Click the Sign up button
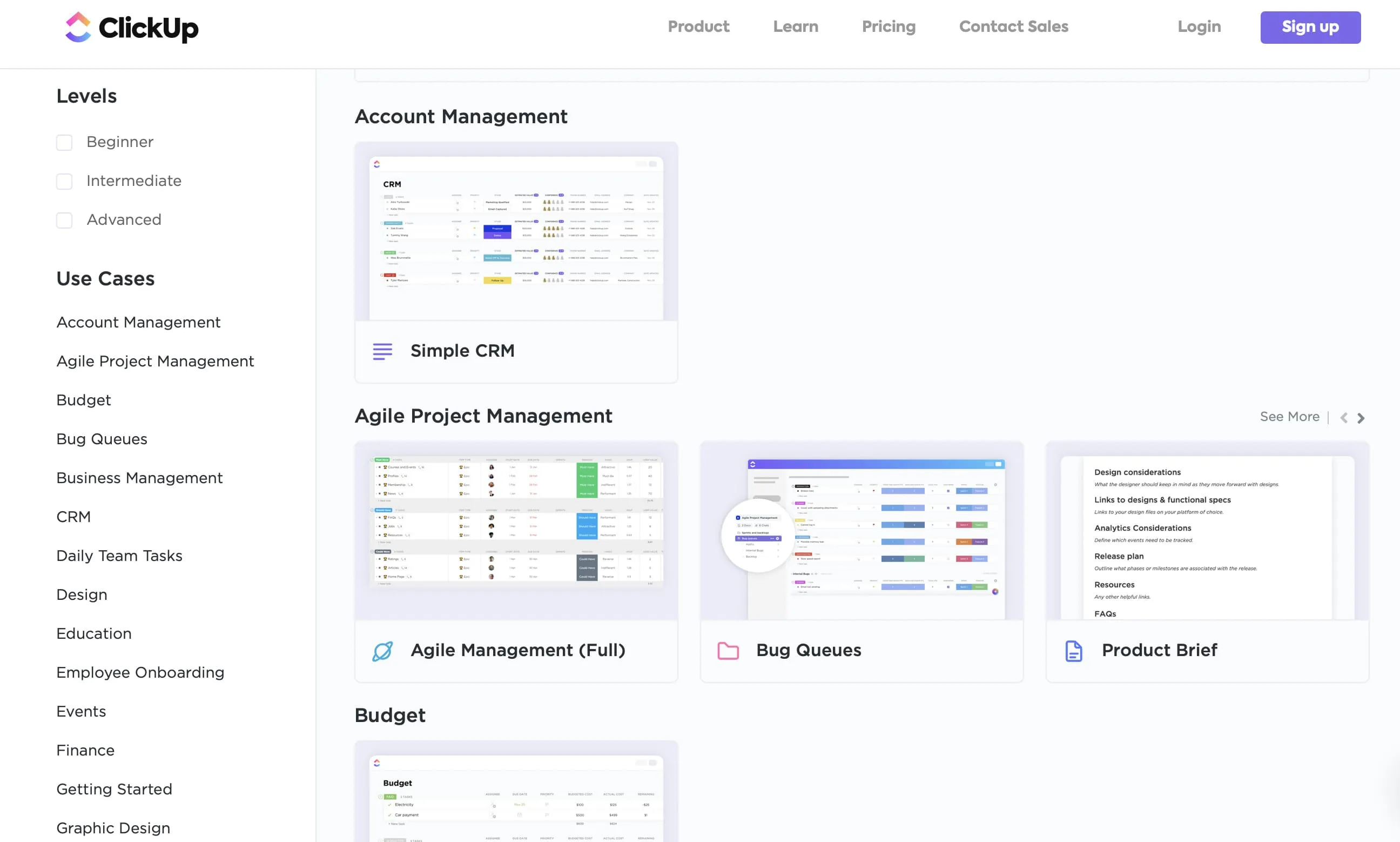 (x=1310, y=27)
